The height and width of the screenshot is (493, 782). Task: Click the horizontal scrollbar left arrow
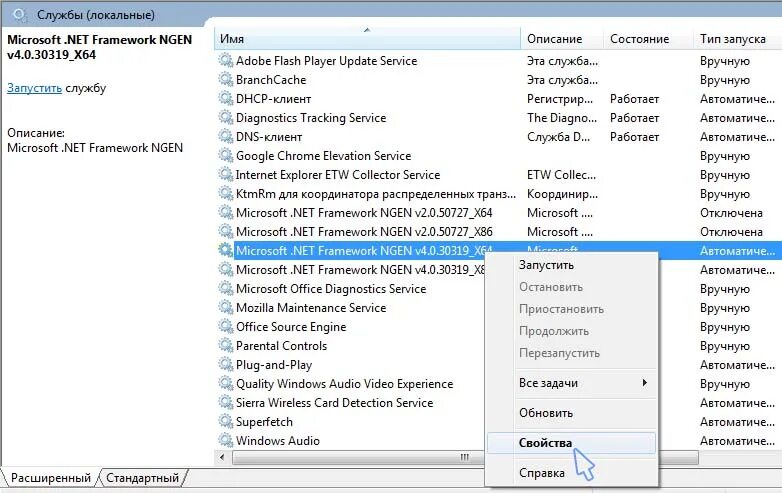click(222, 457)
